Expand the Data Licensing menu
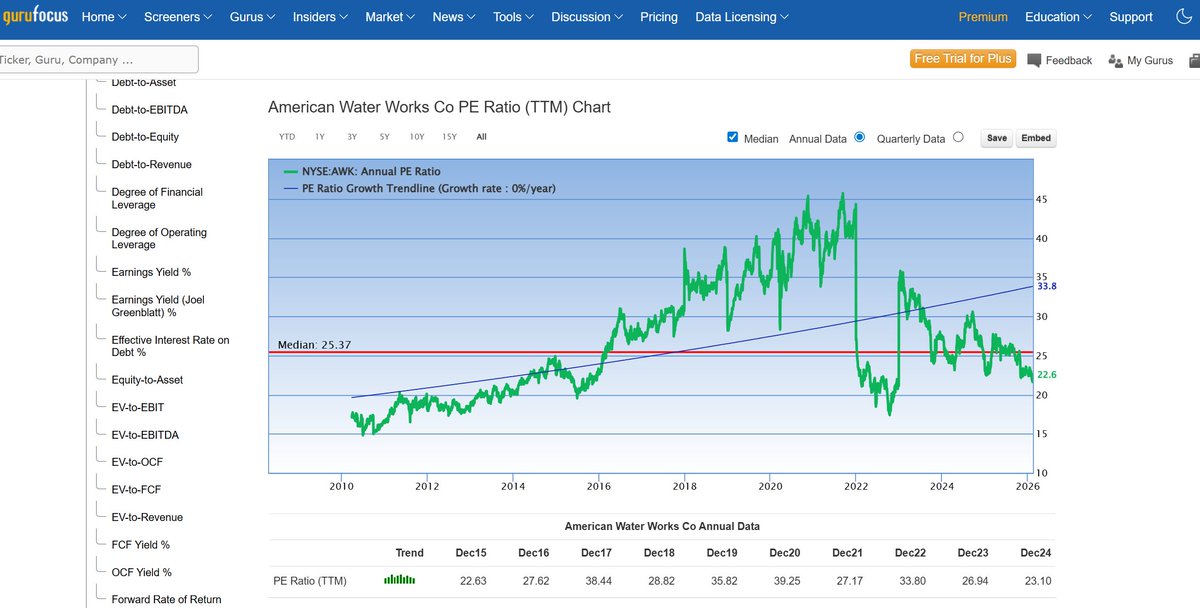The height and width of the screenshot is (608, 1200). point(742,17)
